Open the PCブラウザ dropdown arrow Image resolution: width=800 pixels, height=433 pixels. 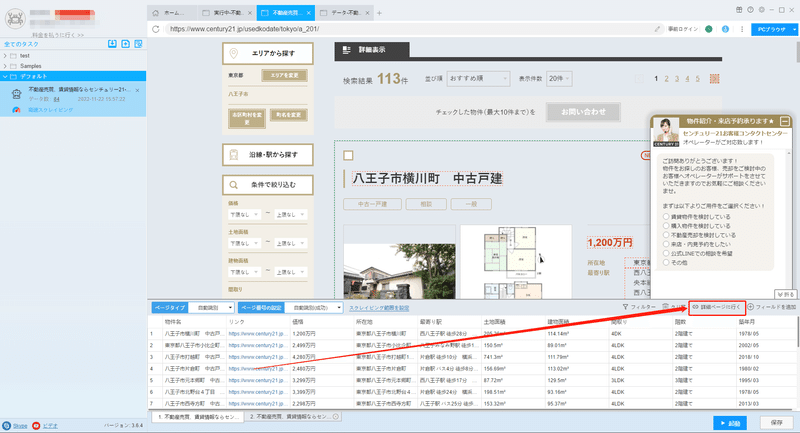[794, 30]
